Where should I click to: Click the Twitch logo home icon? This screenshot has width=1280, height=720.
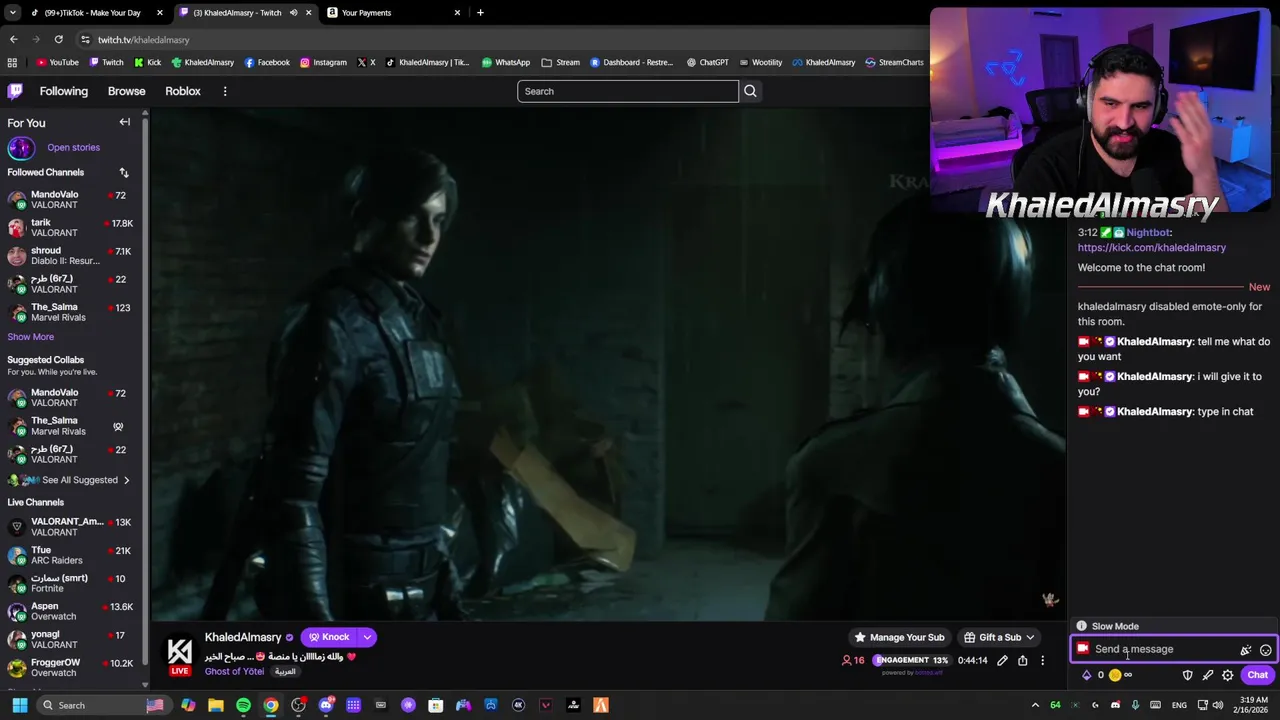pos(15,91)
